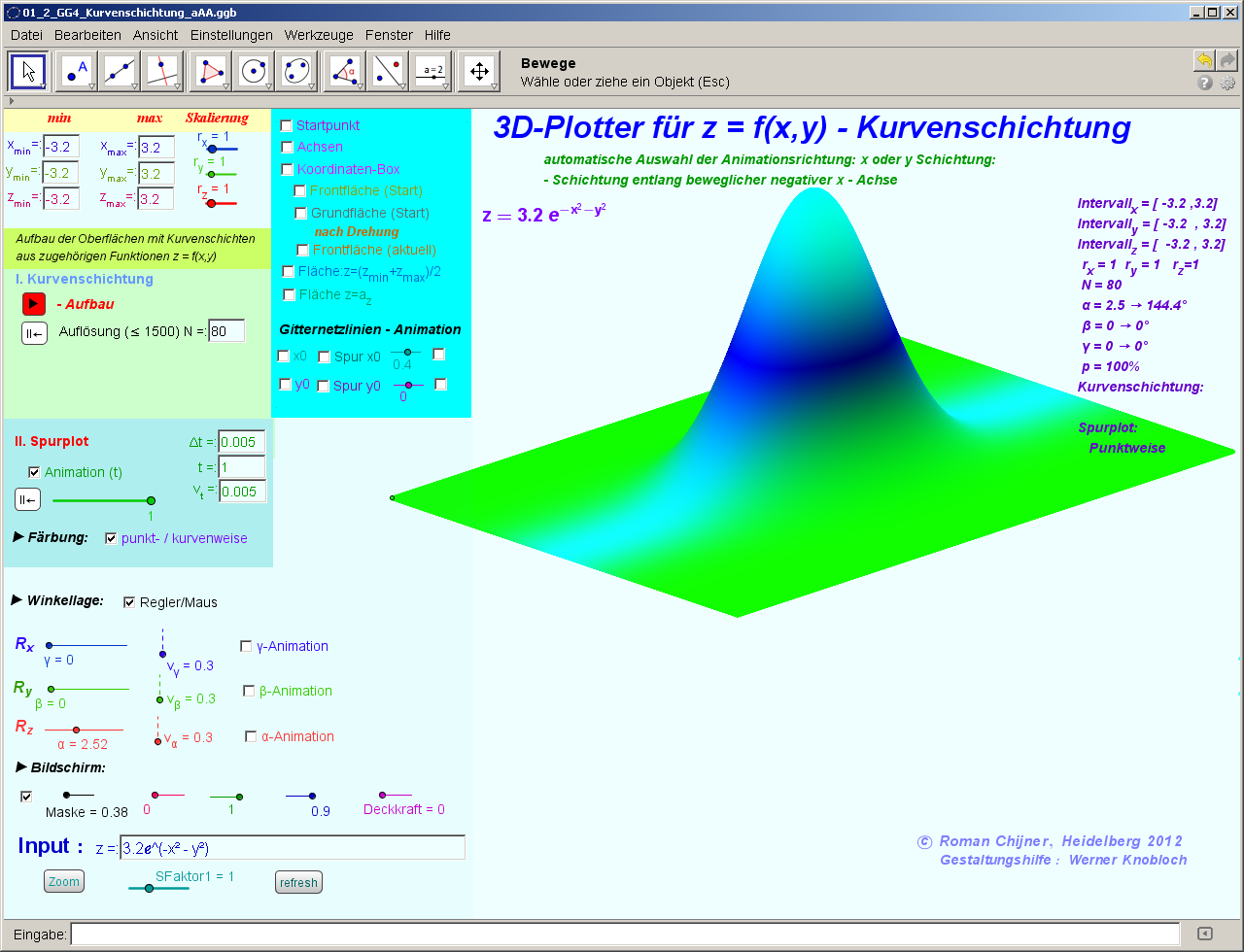Choose the Angle measurement tool
Screen dimensions: 1244x952
pos(344,71)
